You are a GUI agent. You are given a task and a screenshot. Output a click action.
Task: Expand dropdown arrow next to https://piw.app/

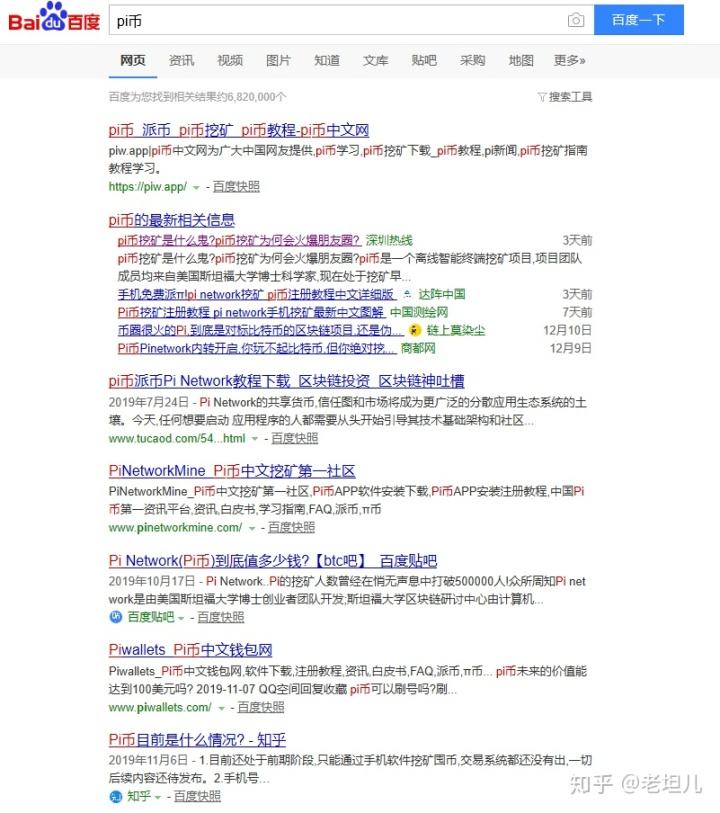196,188
